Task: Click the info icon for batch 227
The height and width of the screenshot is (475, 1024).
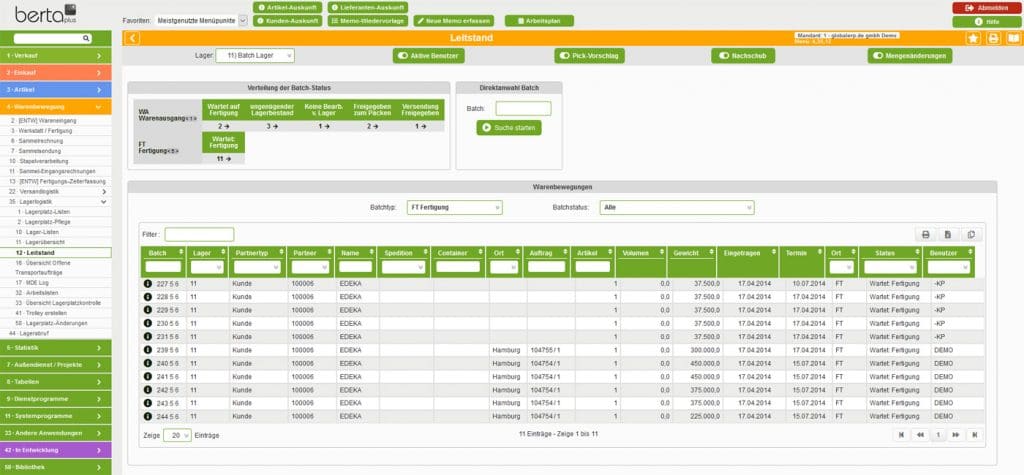Action: click(148, 283)
